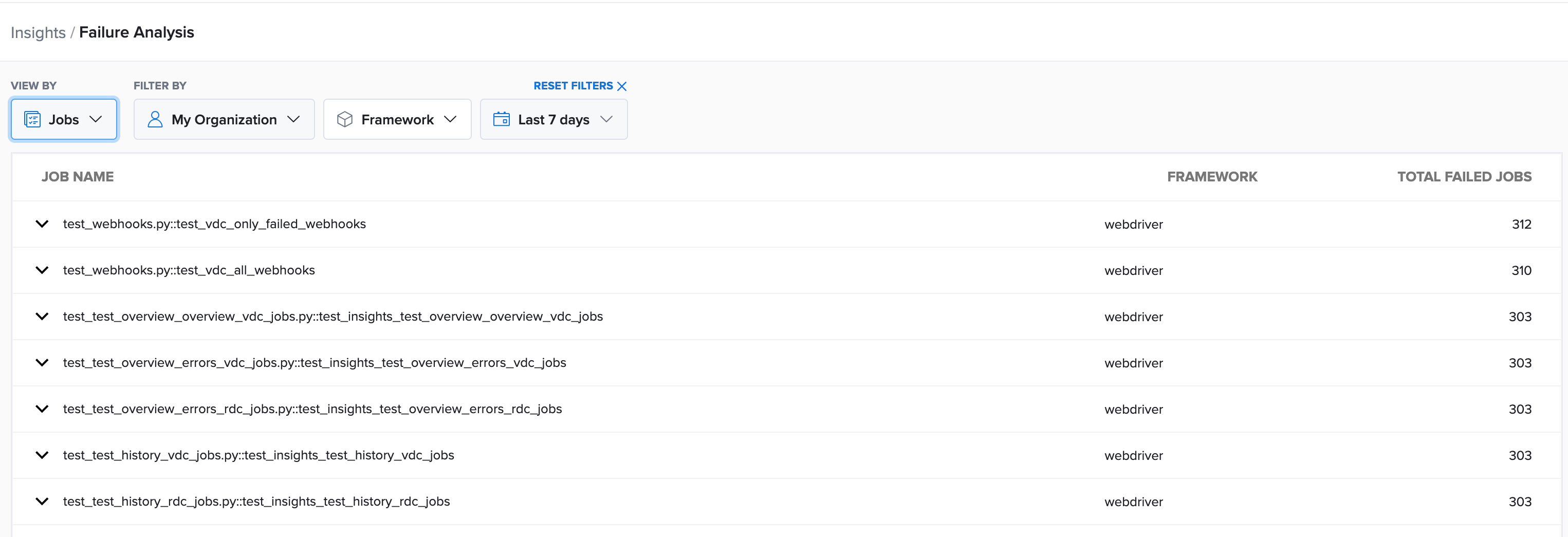
Task: Click the X icon beside Reset Filters
Action: [621, 86]
